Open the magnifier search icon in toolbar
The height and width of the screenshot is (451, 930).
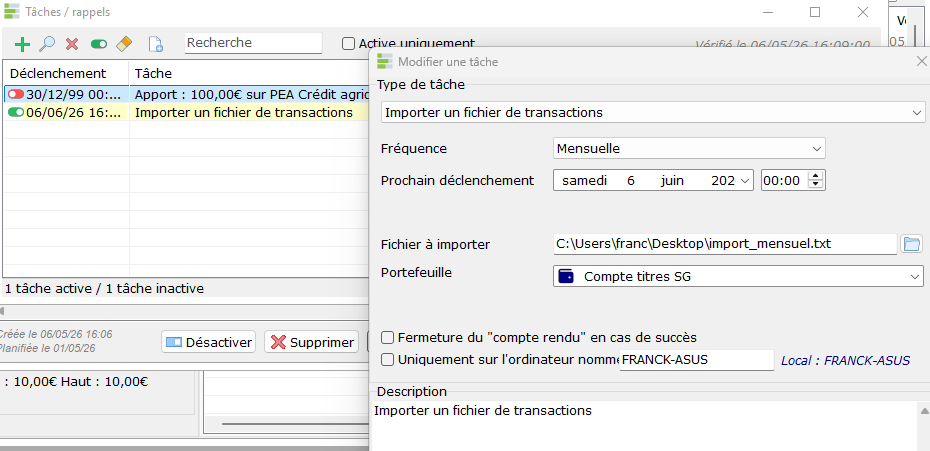47,44
